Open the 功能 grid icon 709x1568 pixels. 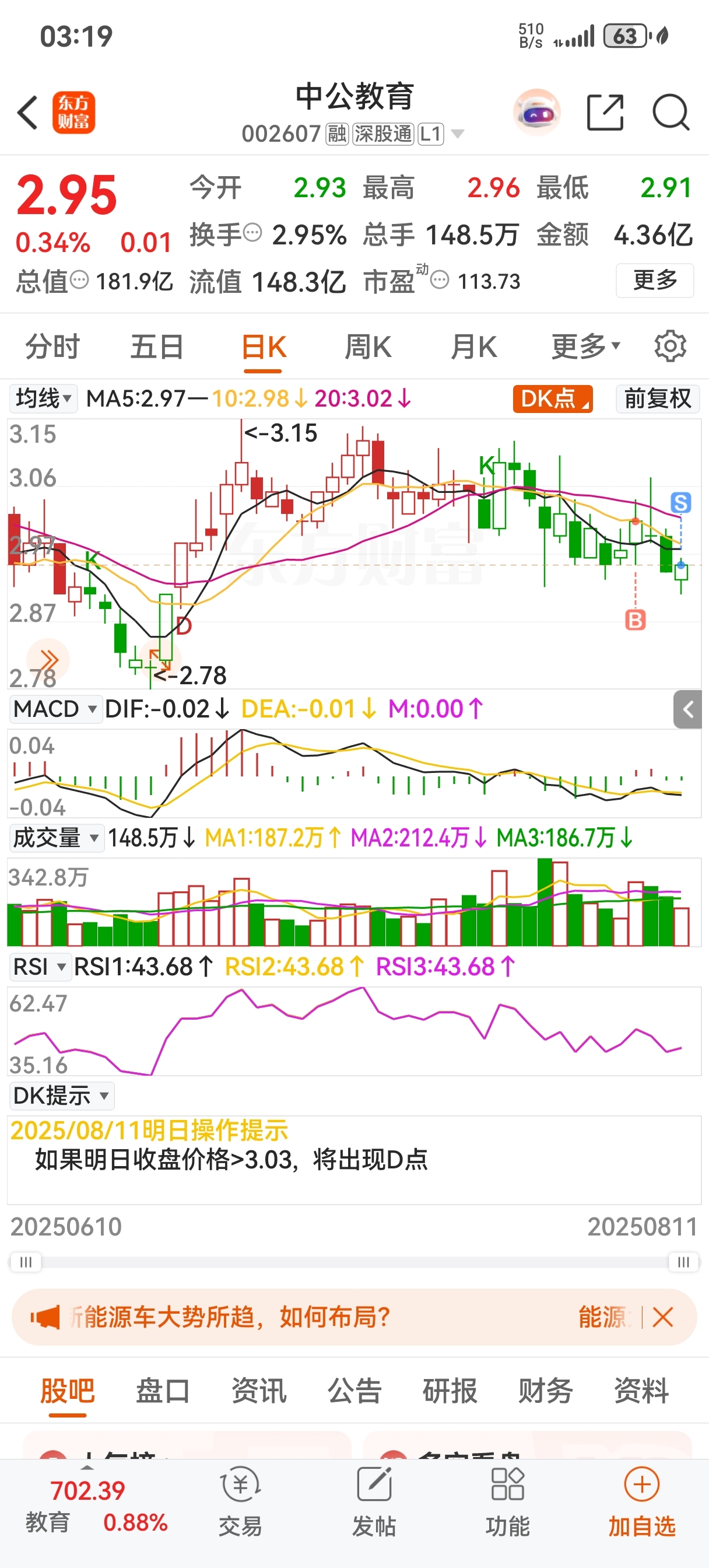click(508, 1485)
